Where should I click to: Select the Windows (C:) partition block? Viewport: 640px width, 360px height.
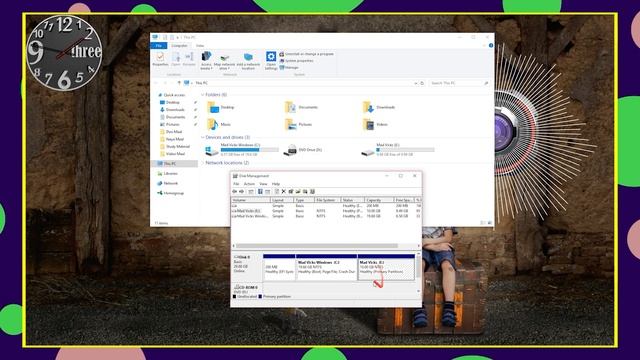point(327,267)
